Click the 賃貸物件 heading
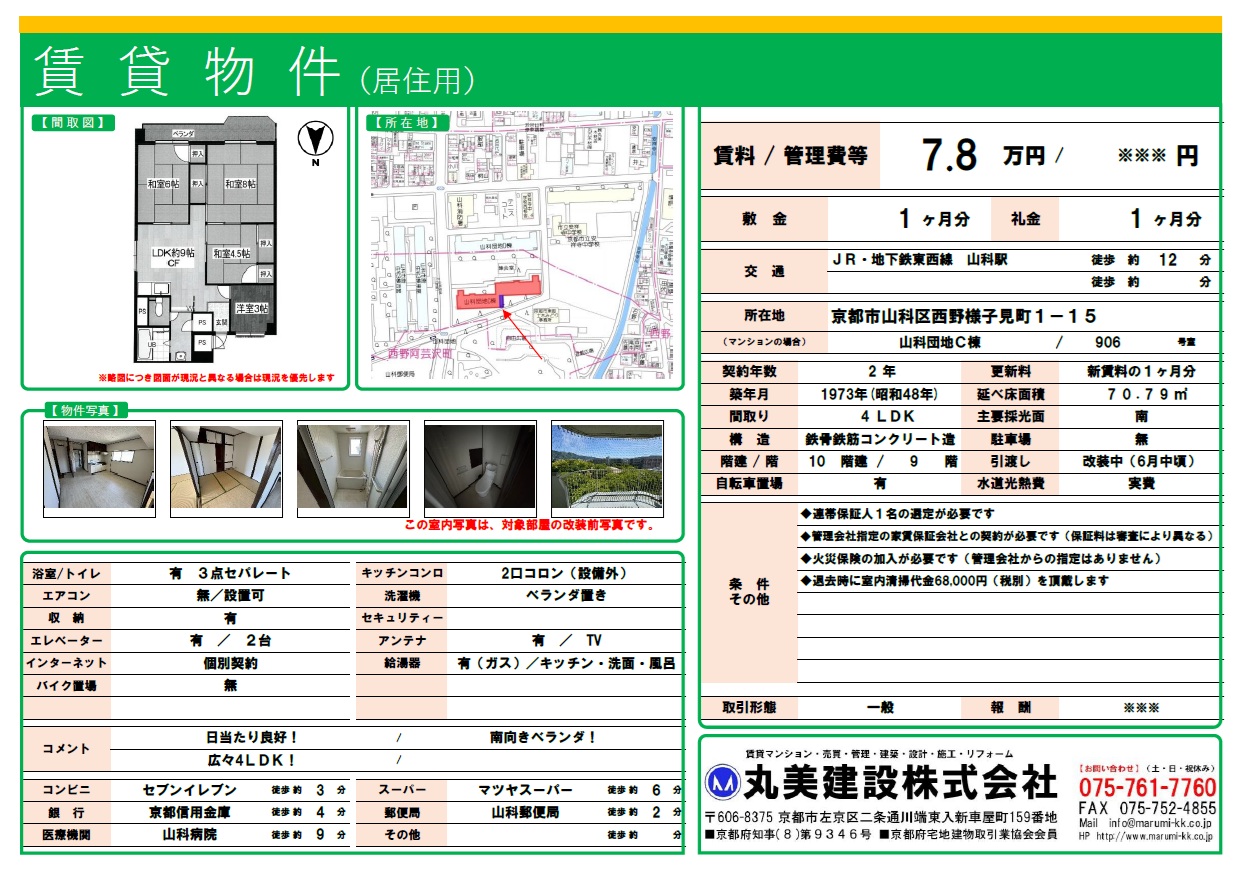 tap(187, 70)
